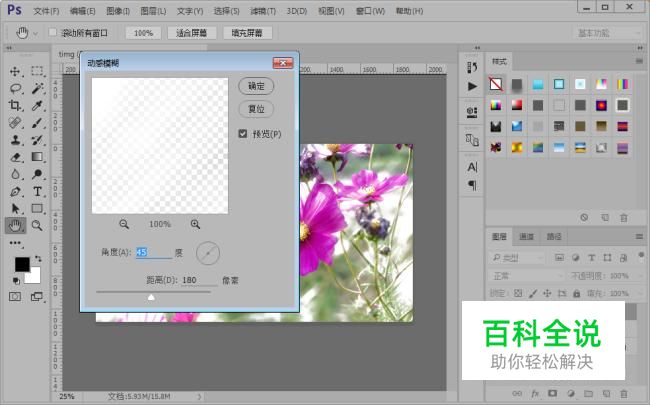The height and width of the screenshot is (405, 650).
Task: Select the Pen tool
Action: coord(15,192)
